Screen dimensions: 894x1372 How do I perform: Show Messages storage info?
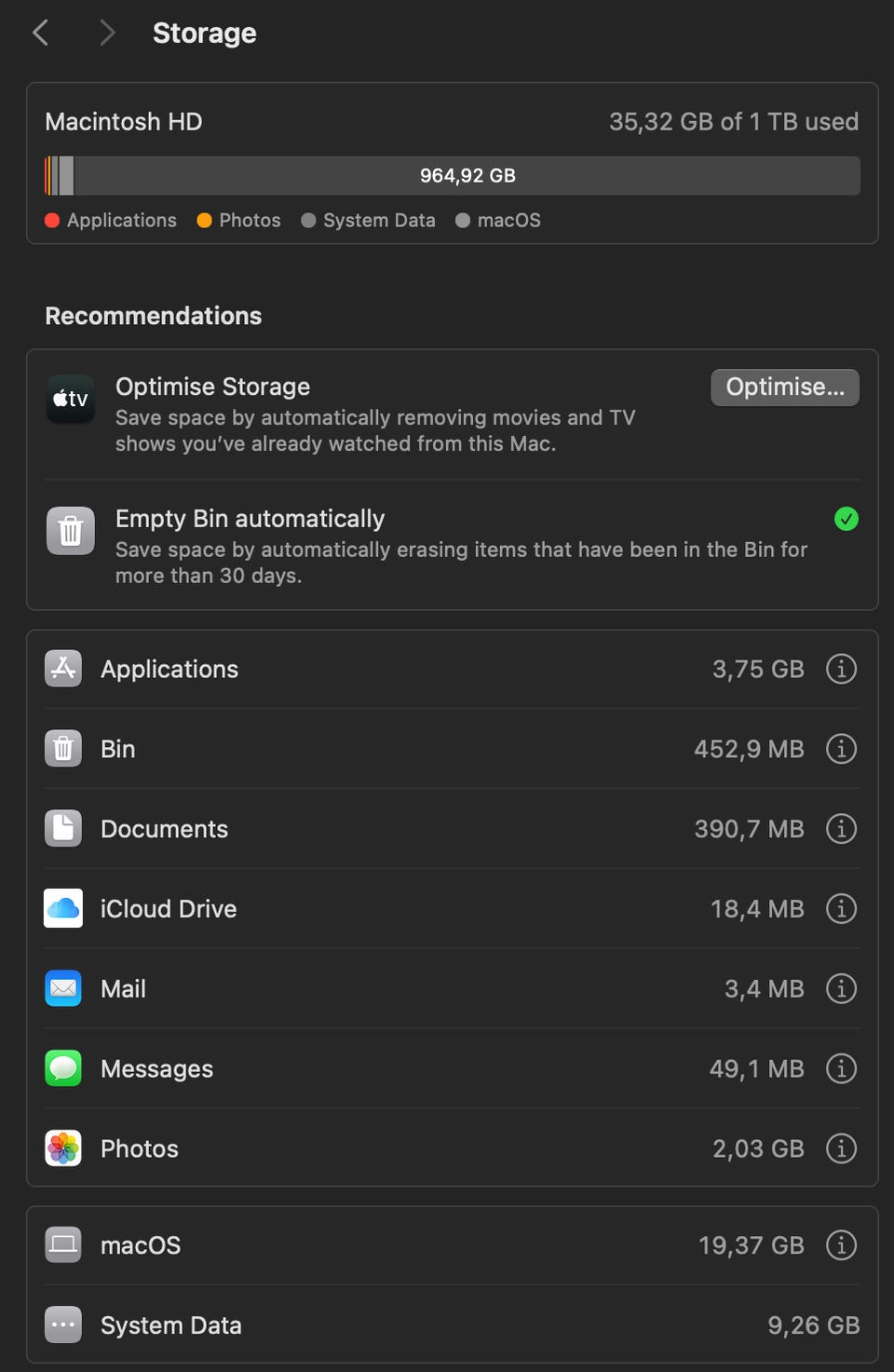pos(841,1069)
